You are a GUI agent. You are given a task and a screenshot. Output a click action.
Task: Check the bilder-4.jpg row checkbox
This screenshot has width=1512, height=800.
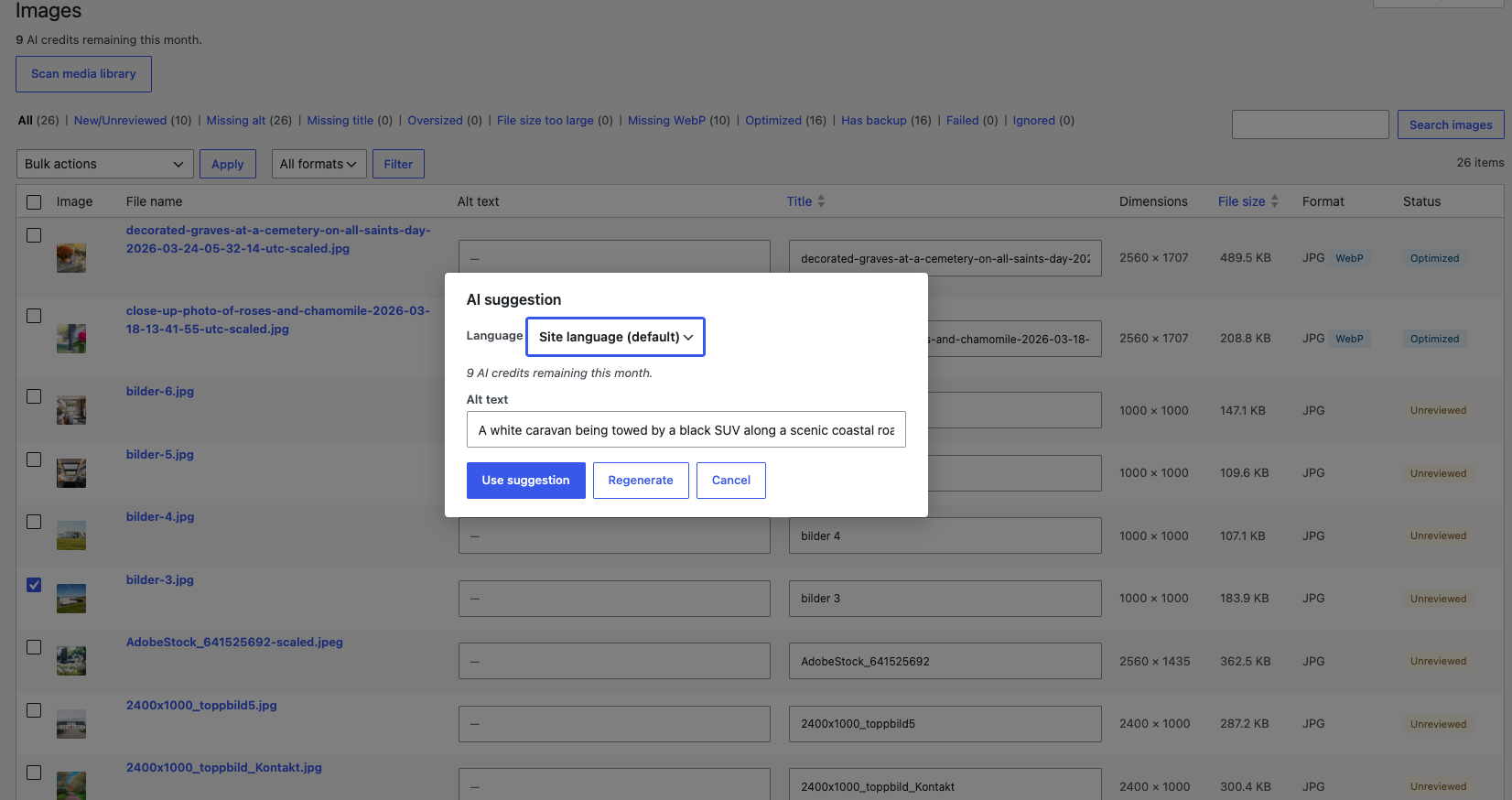[x=34, y=522]
